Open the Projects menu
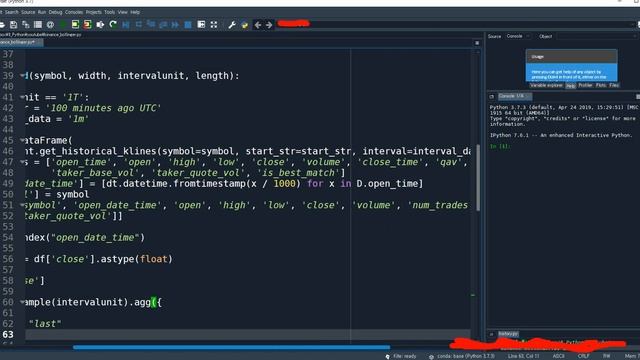Image resolution: width=640 pixels, height=360 pixels. [x=93, y=12]
